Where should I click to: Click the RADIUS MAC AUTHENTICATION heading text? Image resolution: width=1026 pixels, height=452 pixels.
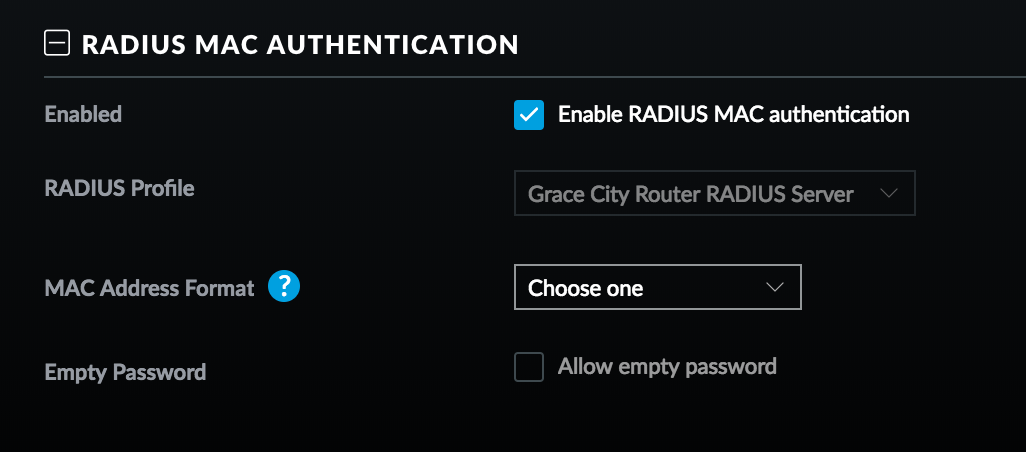click(299, 44)
